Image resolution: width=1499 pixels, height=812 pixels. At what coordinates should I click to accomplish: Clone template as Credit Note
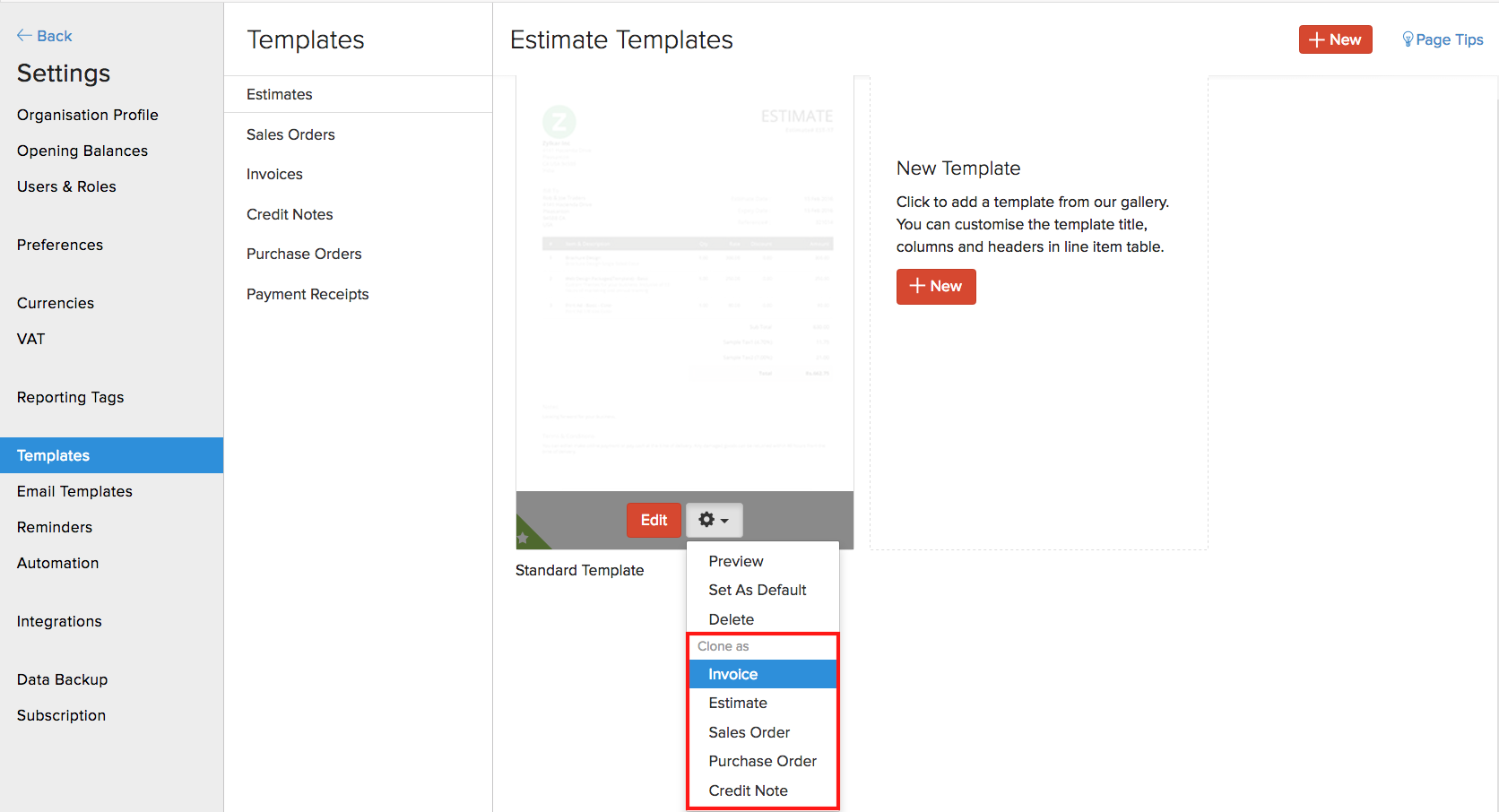pos(749,790)
